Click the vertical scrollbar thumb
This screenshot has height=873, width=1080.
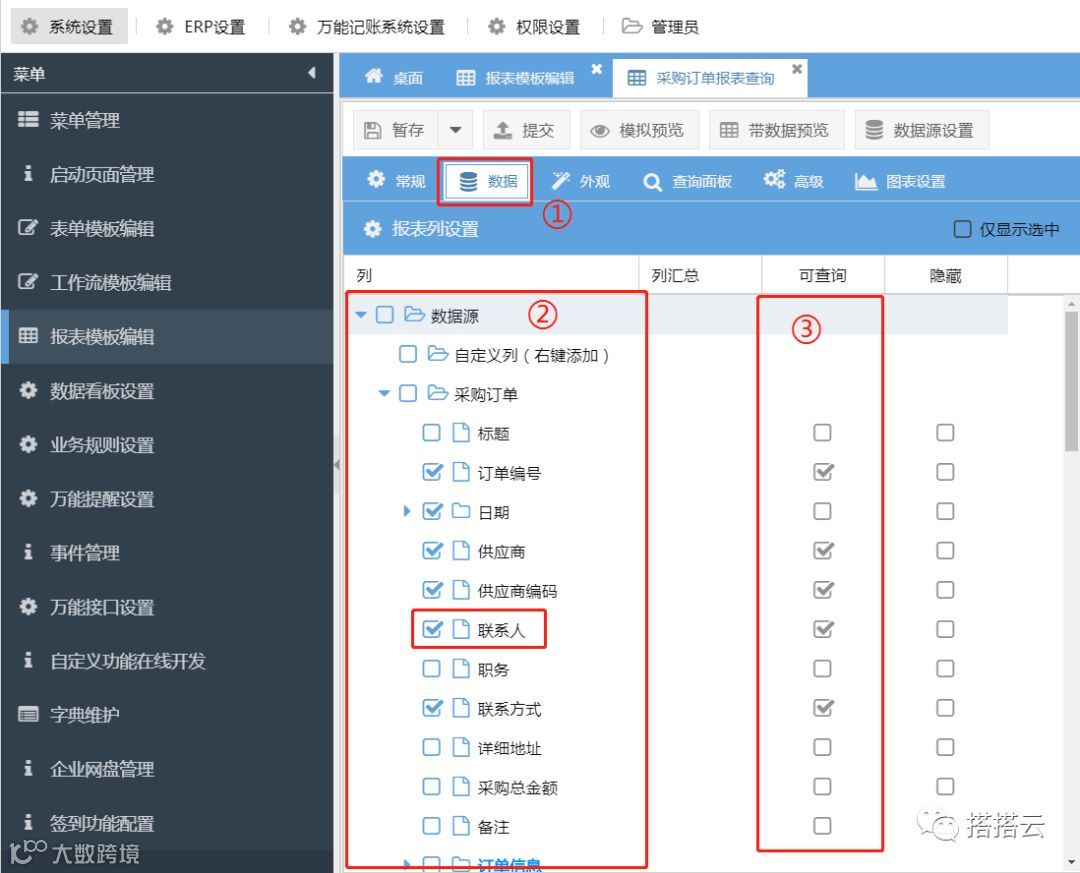(x=1072, y=382)
